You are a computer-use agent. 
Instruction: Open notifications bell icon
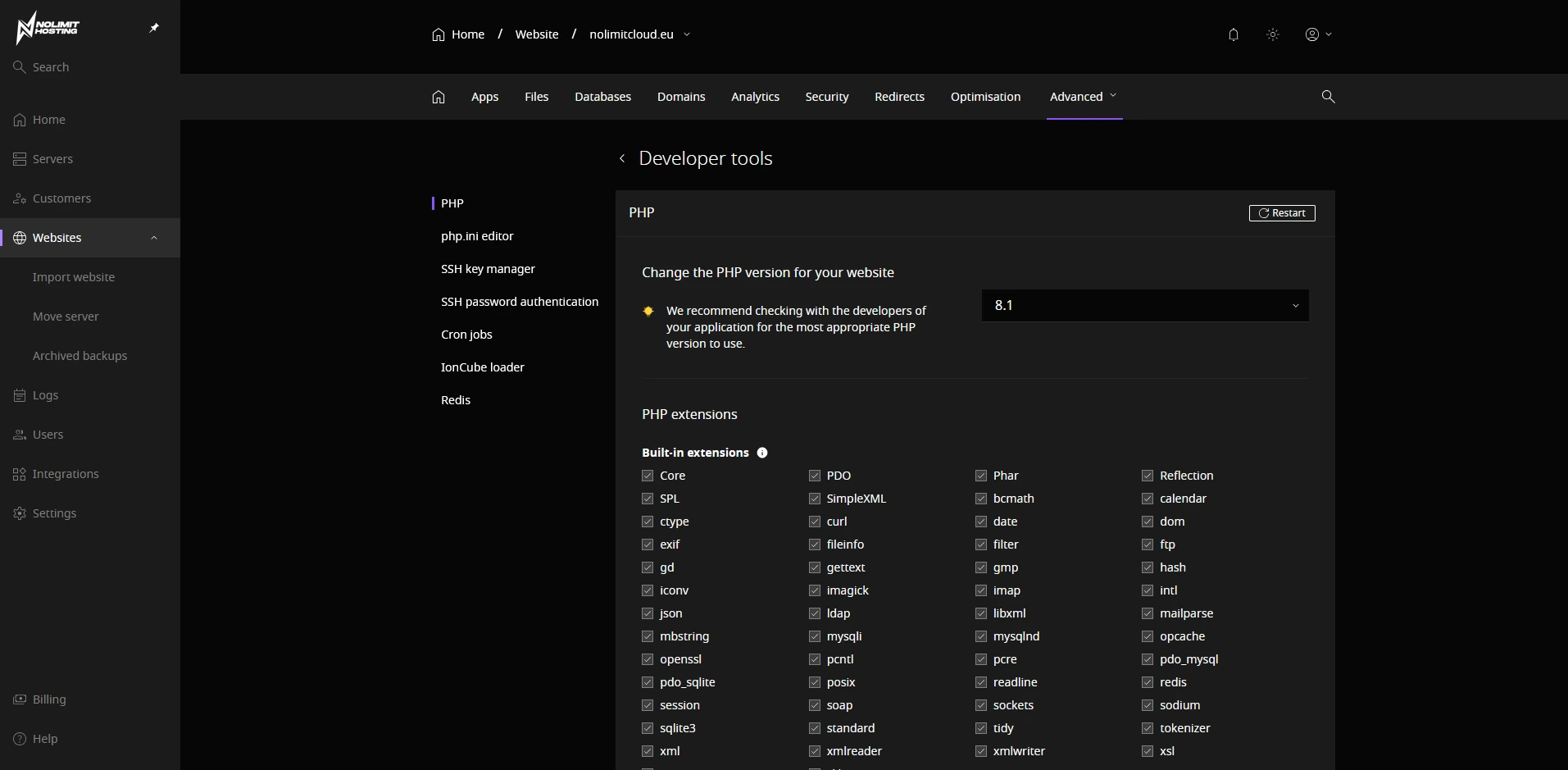click(x=1233, y=34)
